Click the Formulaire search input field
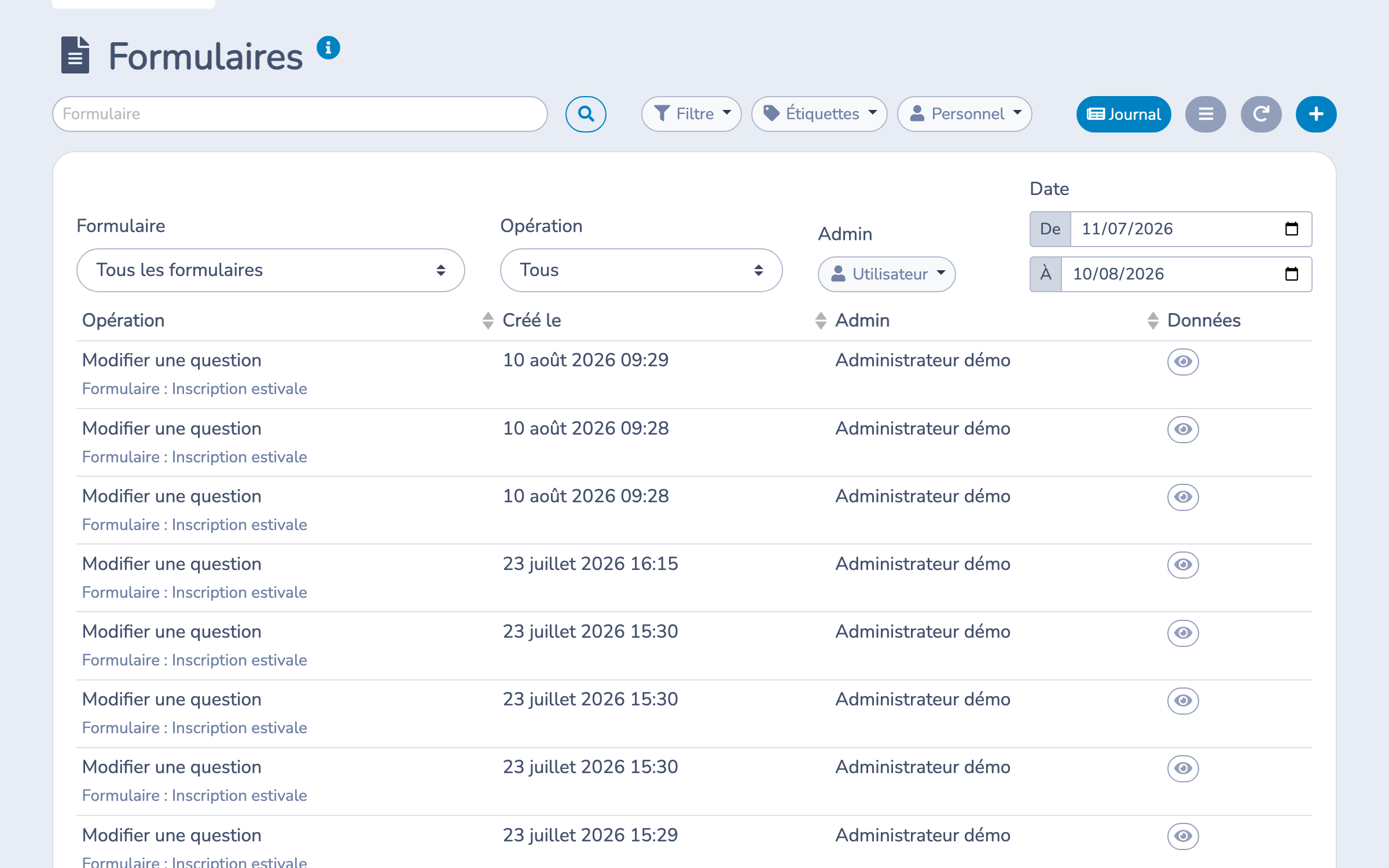Viewport: 1389px width, 868px height. tap(300, 114)
